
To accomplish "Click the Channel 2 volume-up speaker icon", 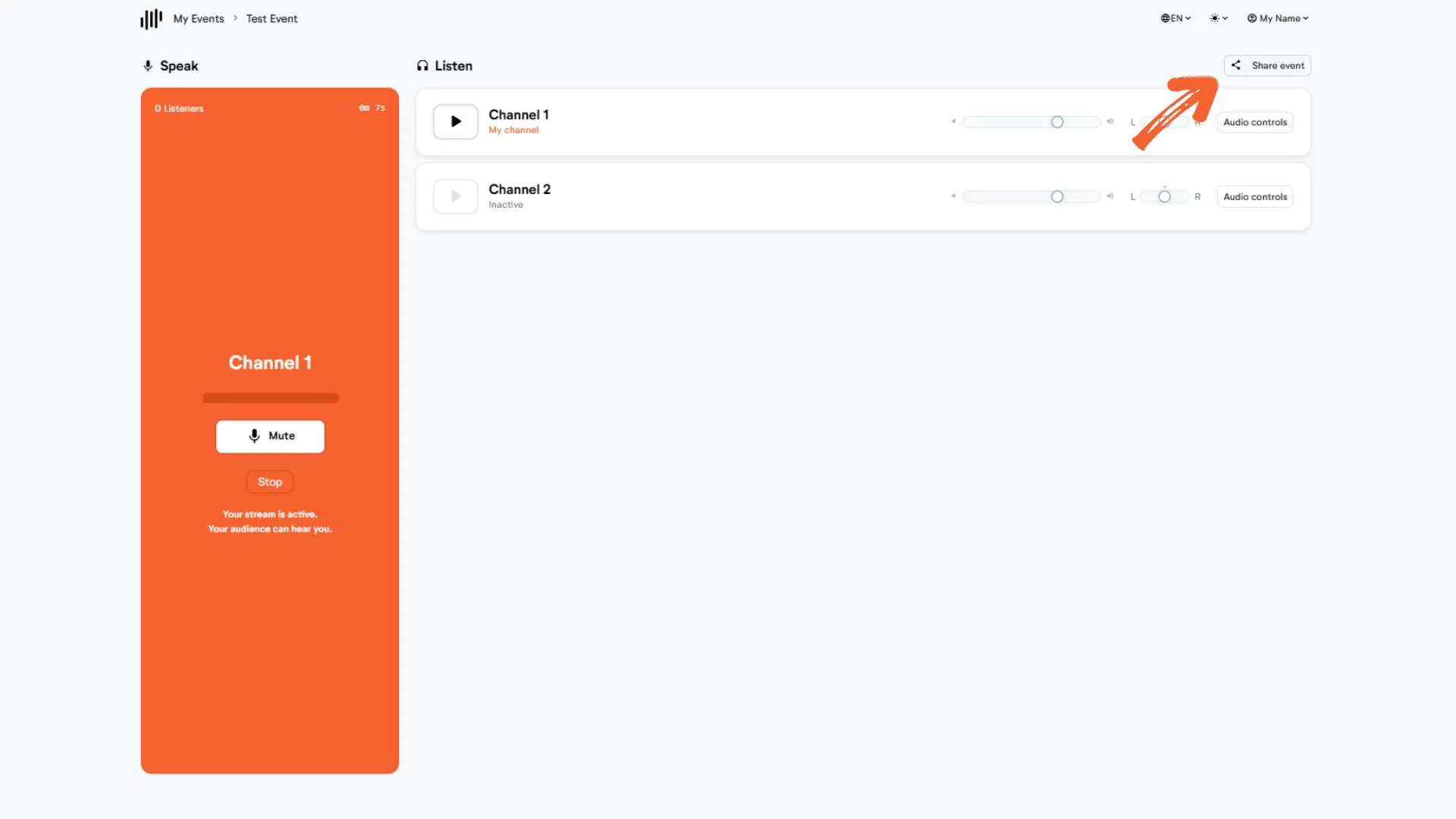I will pos(1109,196).
